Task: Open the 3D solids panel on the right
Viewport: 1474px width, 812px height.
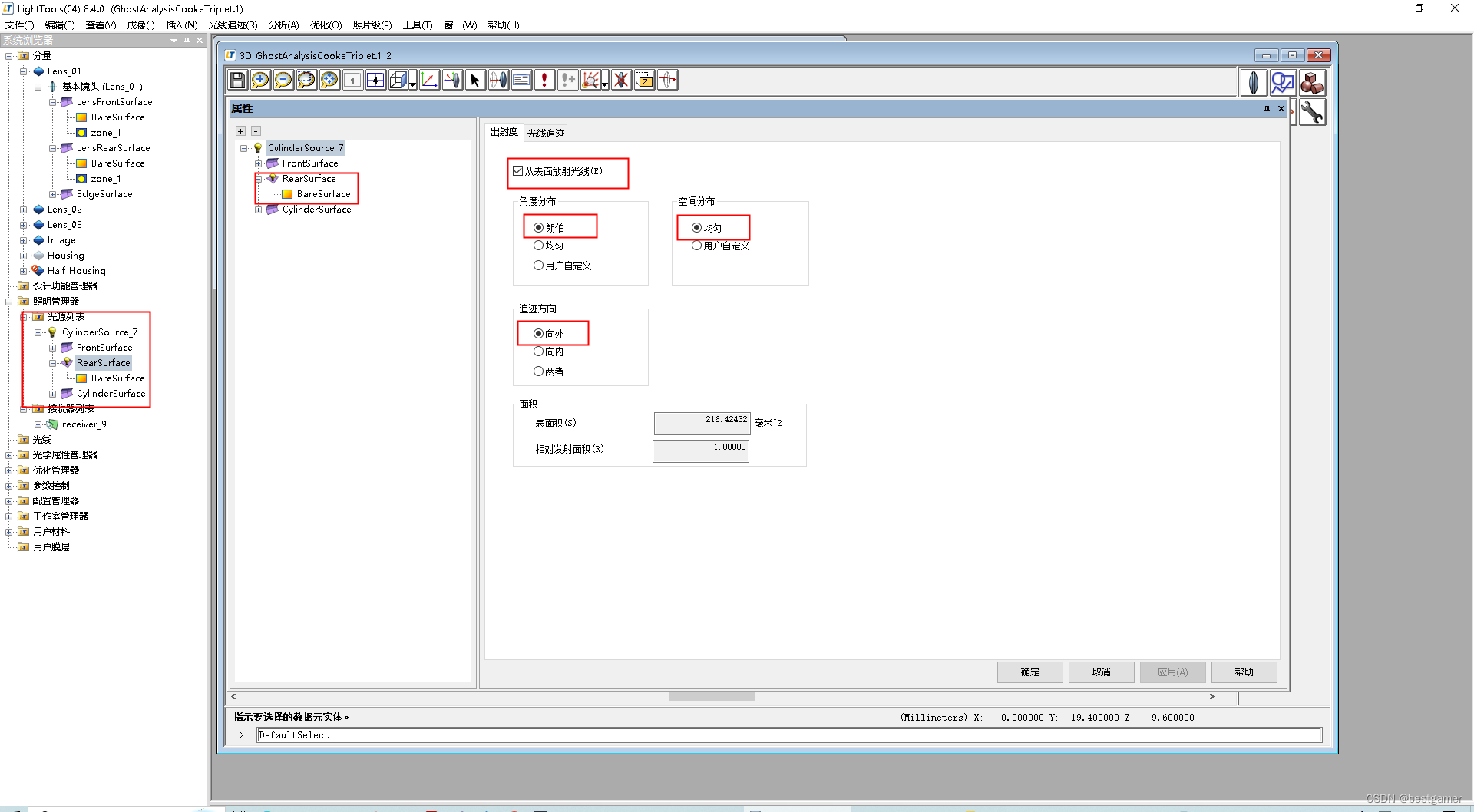Action: [x=1312, y=82]
